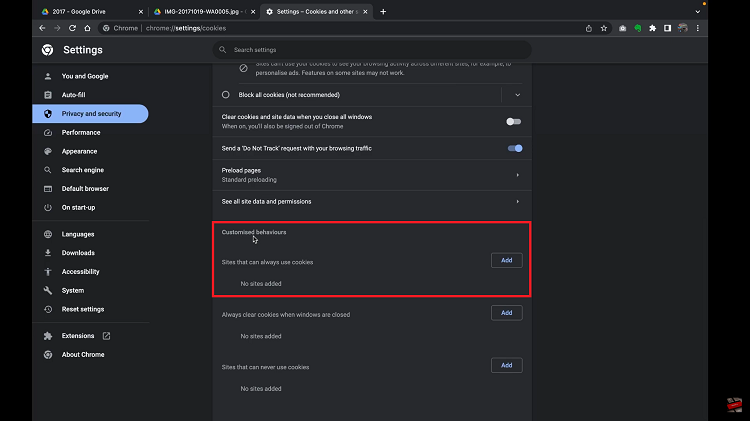Open Search engine settings
Screen dimensions: 750x421
90,170
